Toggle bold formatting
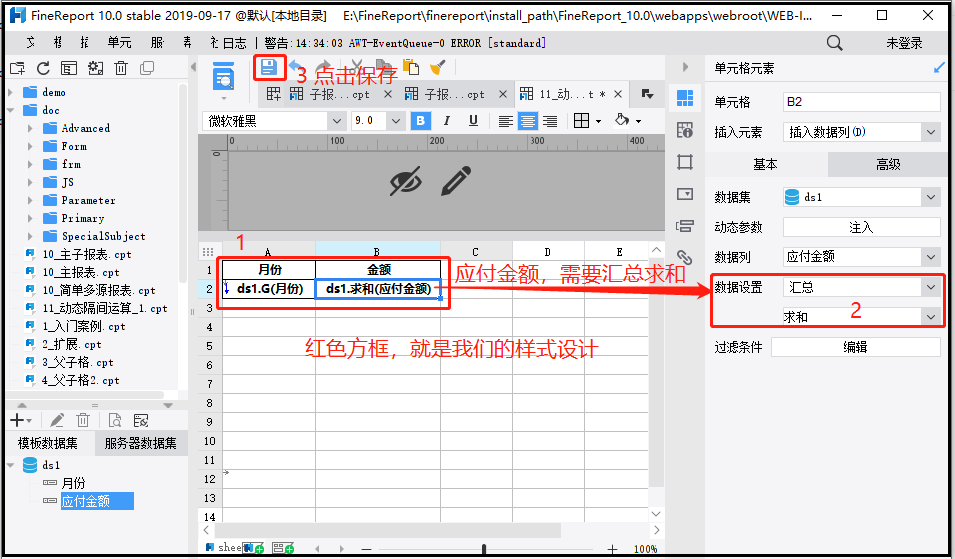955x559 pixels. (x=420, y=121)
